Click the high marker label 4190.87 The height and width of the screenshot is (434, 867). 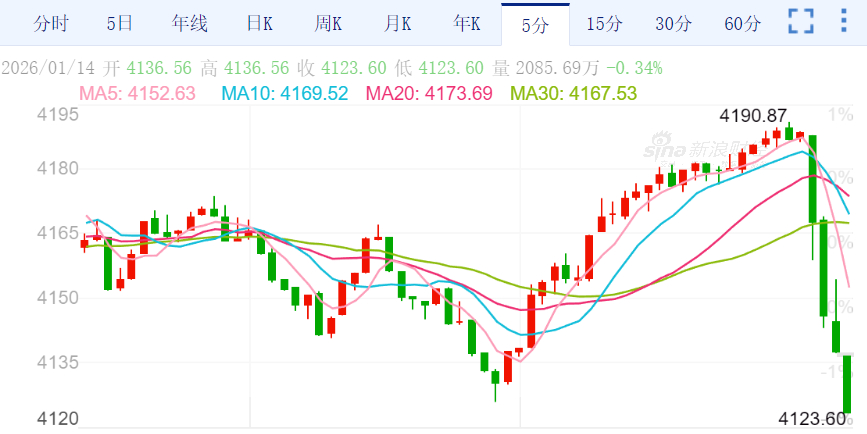coord(753,116)
